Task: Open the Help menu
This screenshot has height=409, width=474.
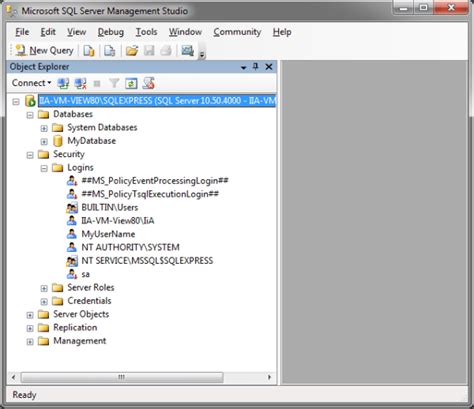Action: (282, 32)
